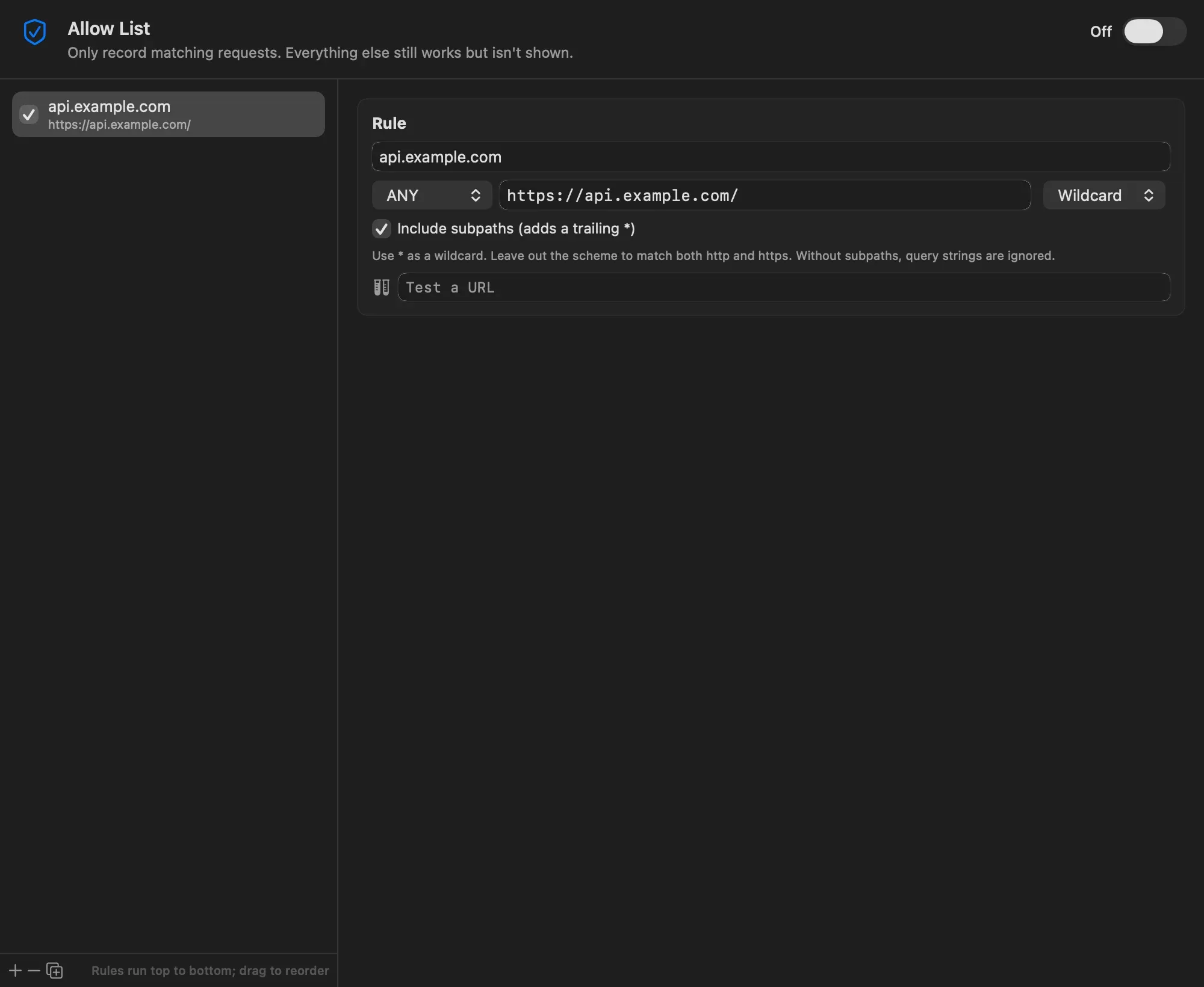Click "Rules run top to bottom" hint
1204x987 pixels.
point(210,970)
